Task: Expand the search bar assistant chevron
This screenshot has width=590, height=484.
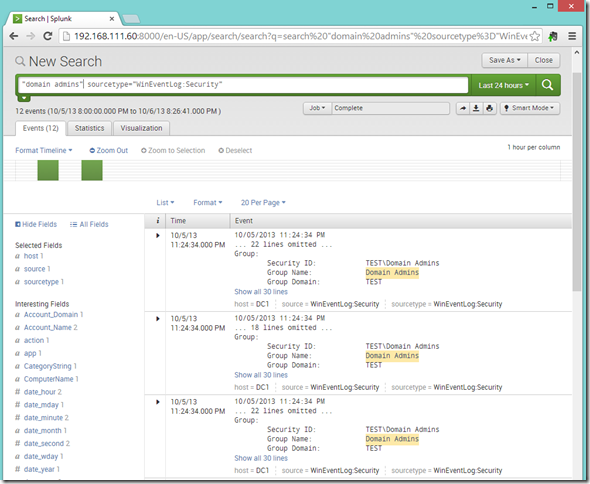Action: [24, 98]
